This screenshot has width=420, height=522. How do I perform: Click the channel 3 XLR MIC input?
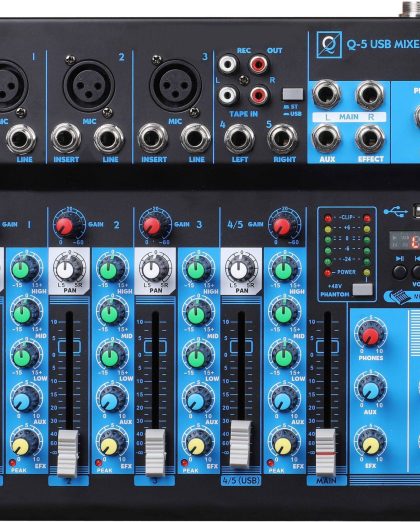click(x=175, y=85)
